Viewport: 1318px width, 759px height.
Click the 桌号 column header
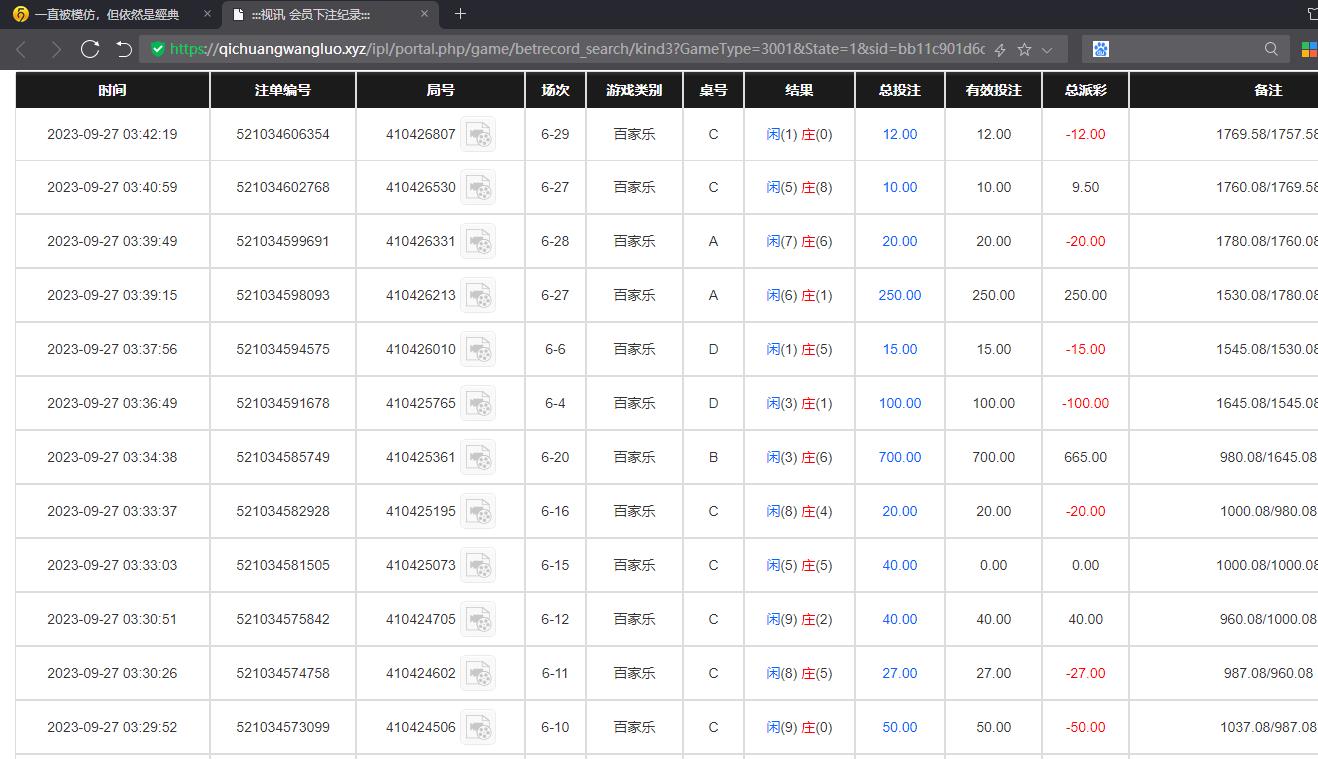[713, 90]
